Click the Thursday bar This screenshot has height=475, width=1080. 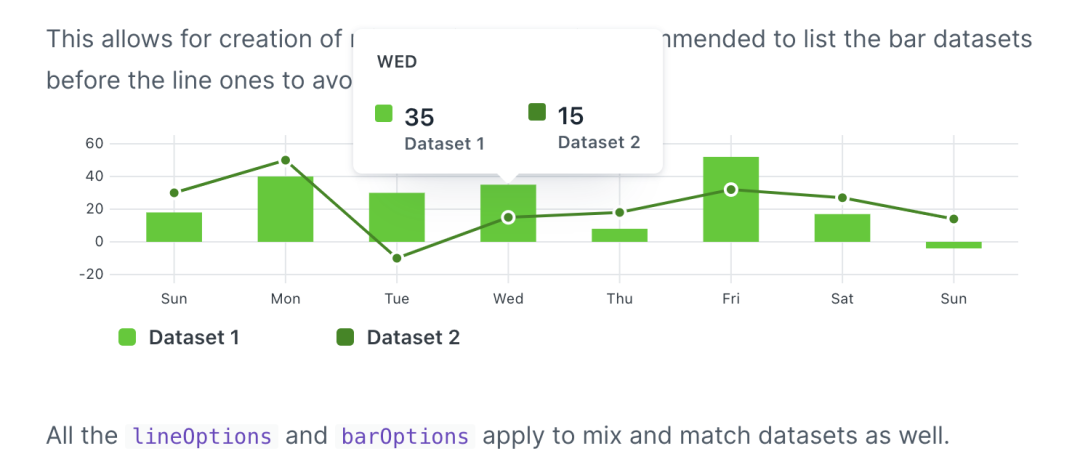620,235
